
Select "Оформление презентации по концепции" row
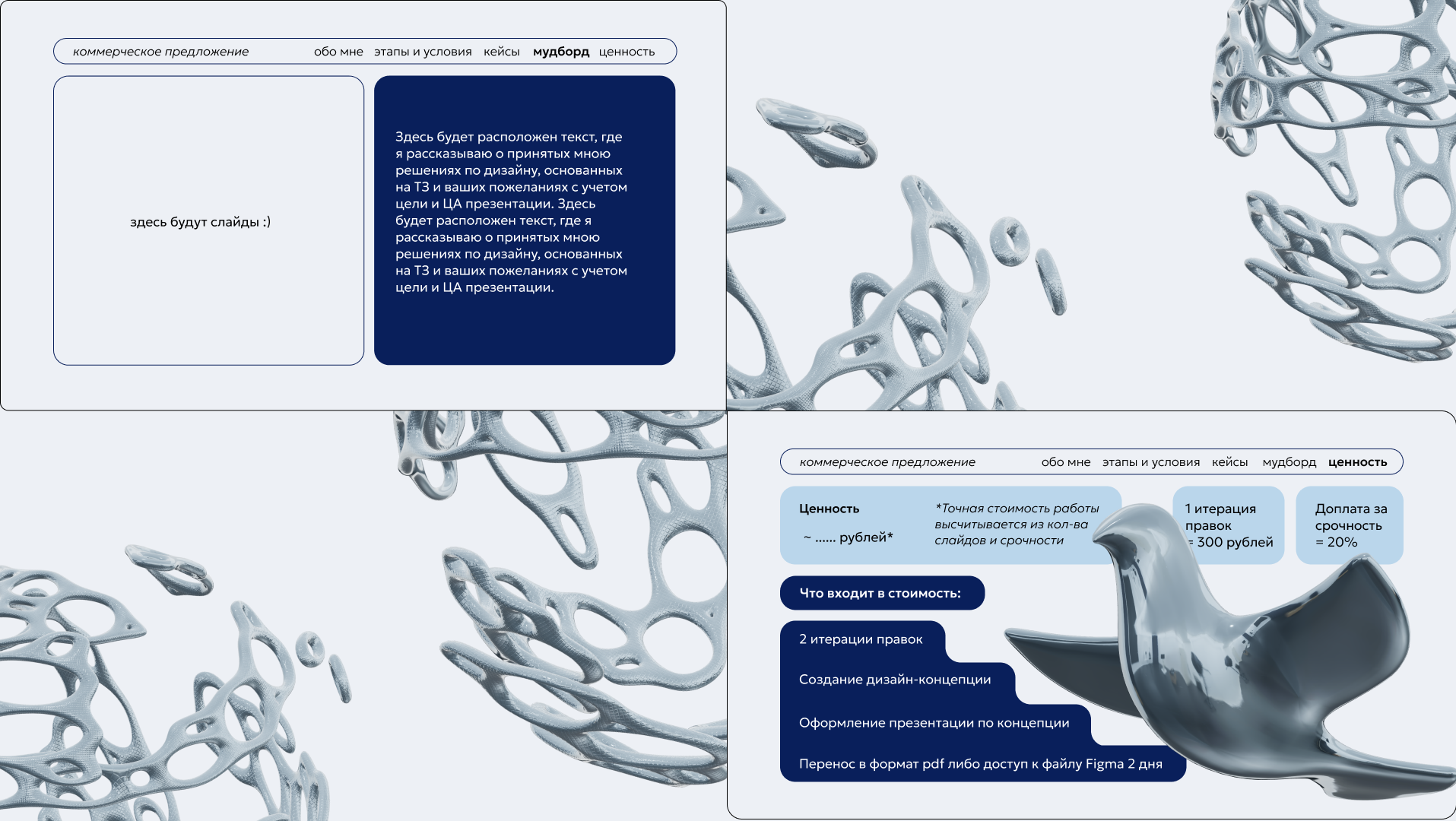point(934,723)
